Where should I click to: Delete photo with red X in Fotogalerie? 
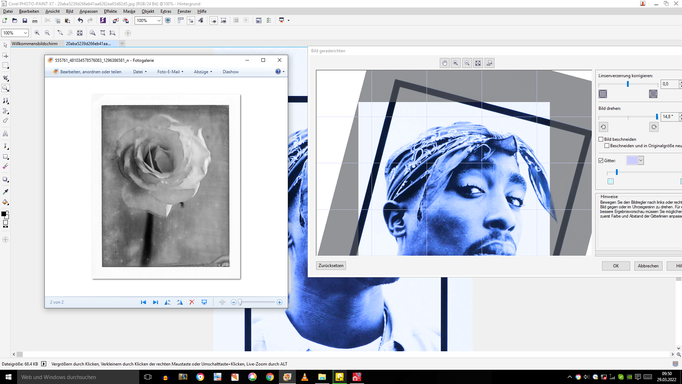[192, 302]
